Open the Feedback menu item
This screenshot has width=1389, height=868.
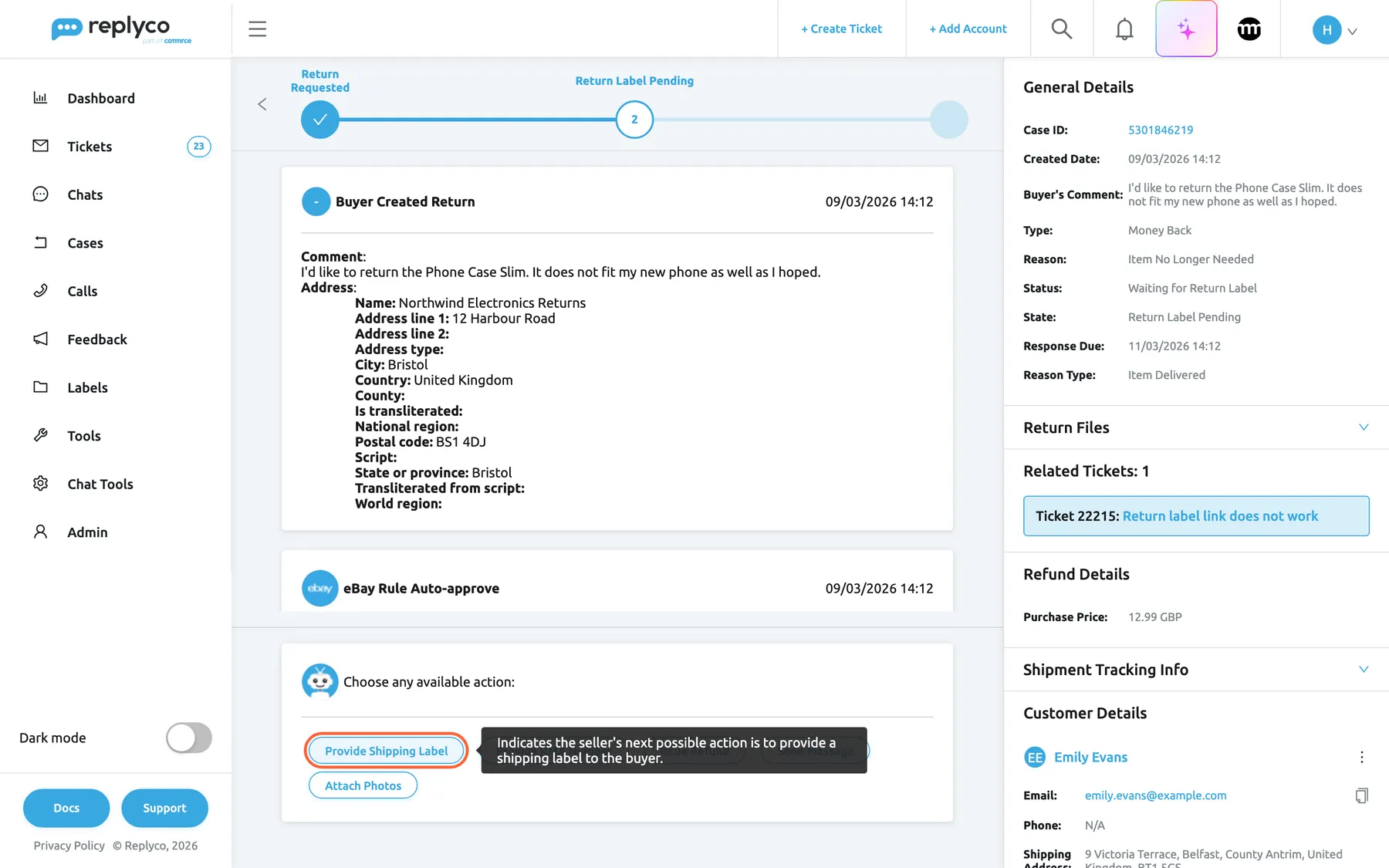tap(97, 339)
